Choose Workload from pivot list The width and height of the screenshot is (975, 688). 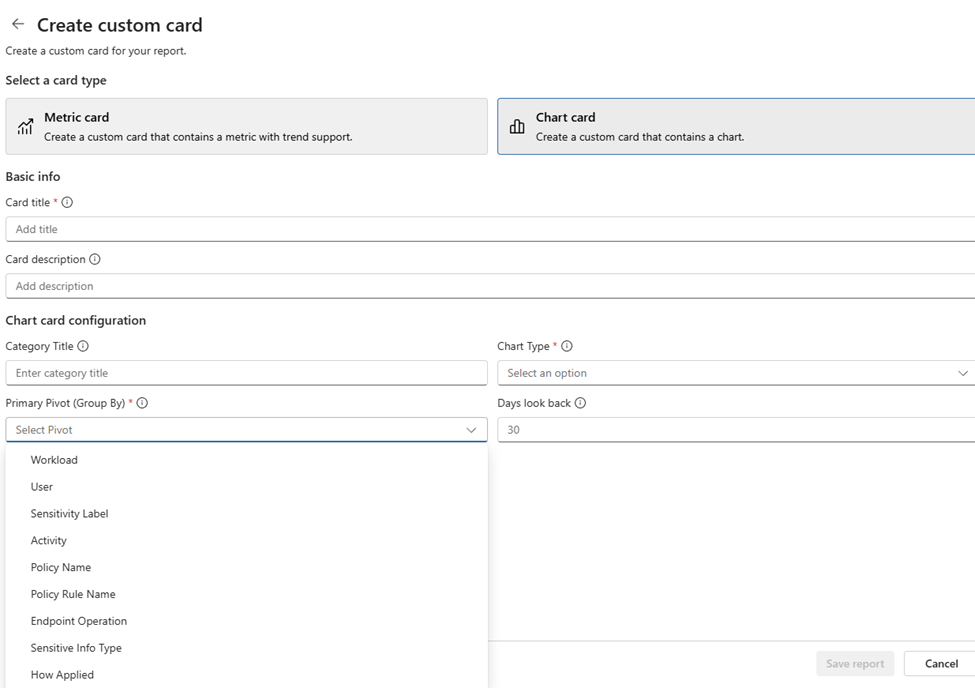click(54, 460)
